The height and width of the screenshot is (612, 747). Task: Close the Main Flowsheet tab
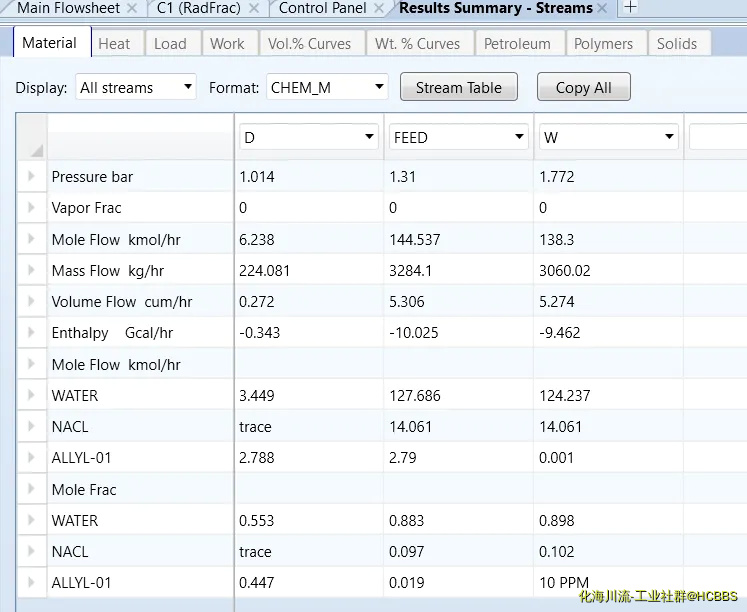(x=132, y=8)
